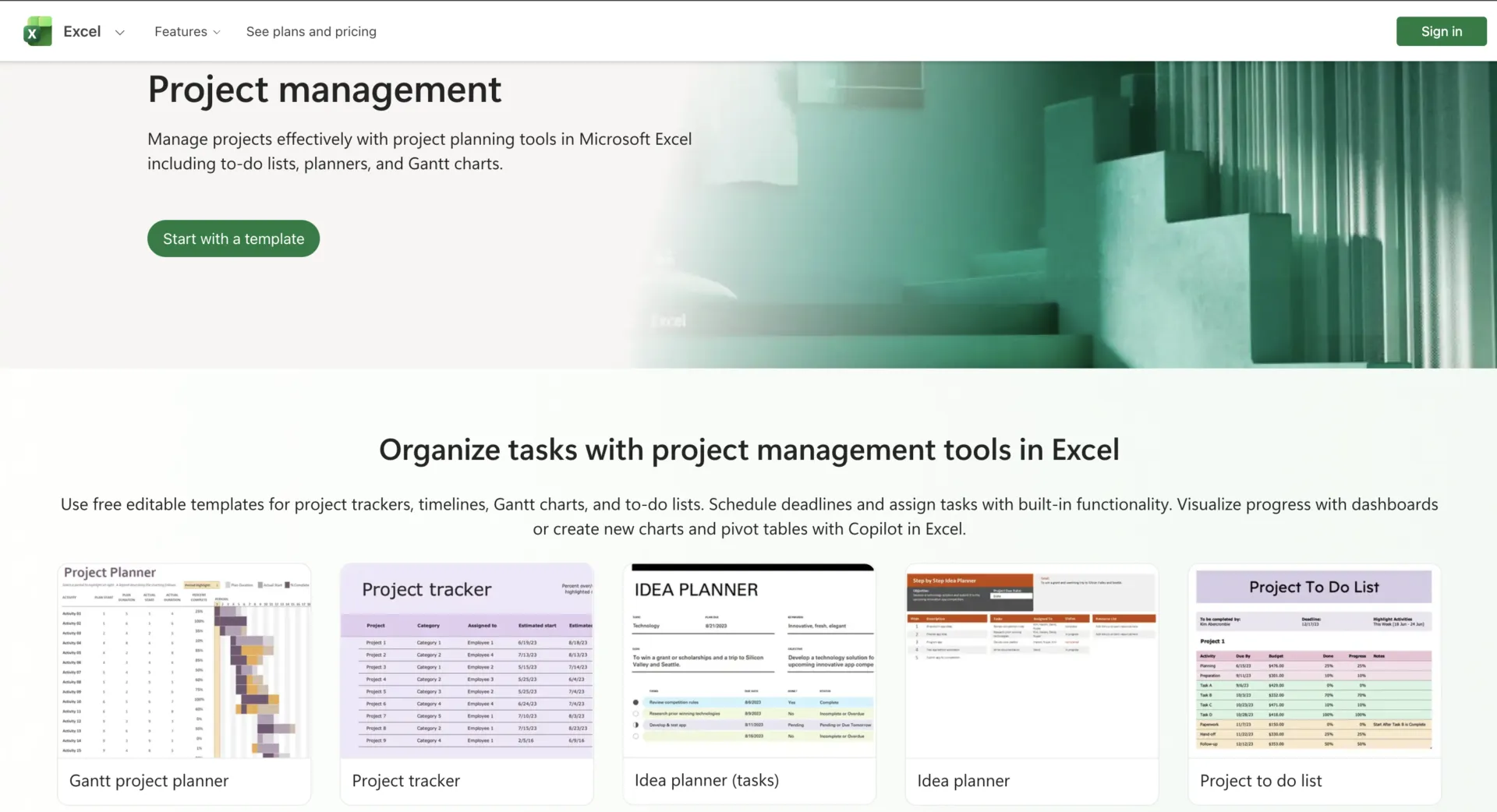Click the text Manage projects effectively

pyautogui.click(x=419, y=151)
